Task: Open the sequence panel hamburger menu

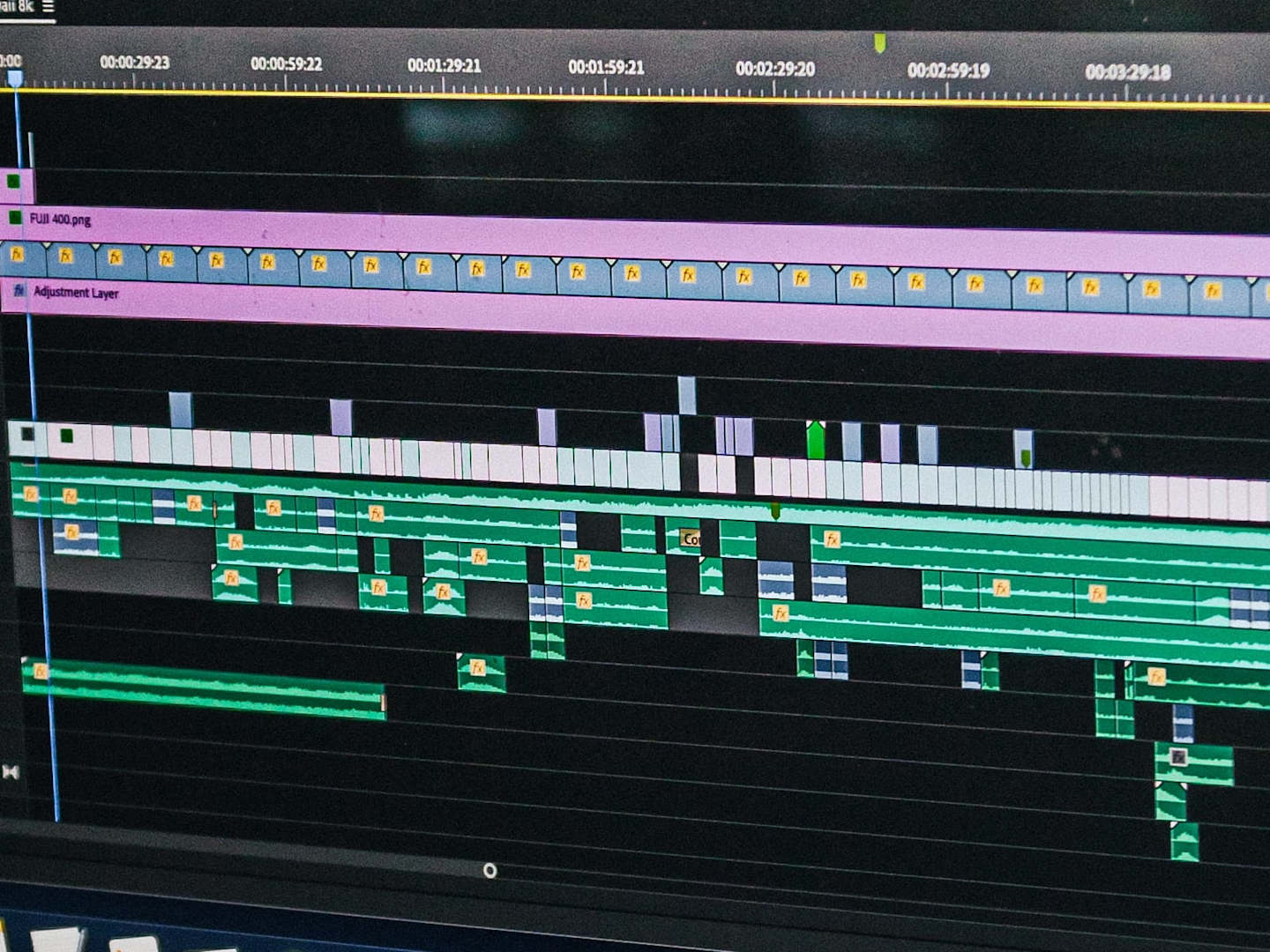Action: click(x=48, y=6)
